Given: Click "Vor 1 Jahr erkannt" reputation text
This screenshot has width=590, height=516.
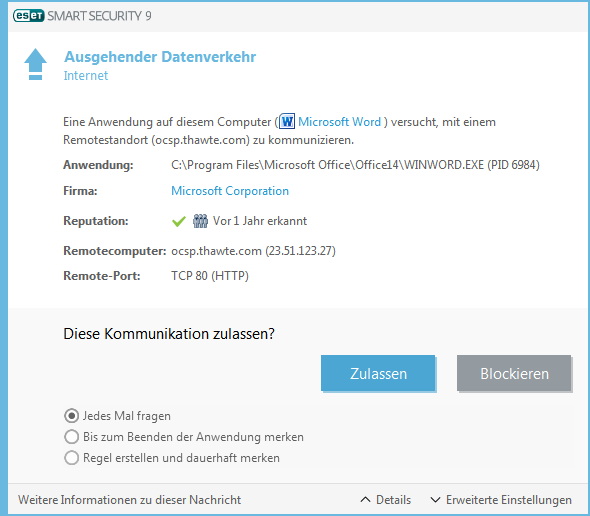Looking at the screenshot, I should coord(260,221).
